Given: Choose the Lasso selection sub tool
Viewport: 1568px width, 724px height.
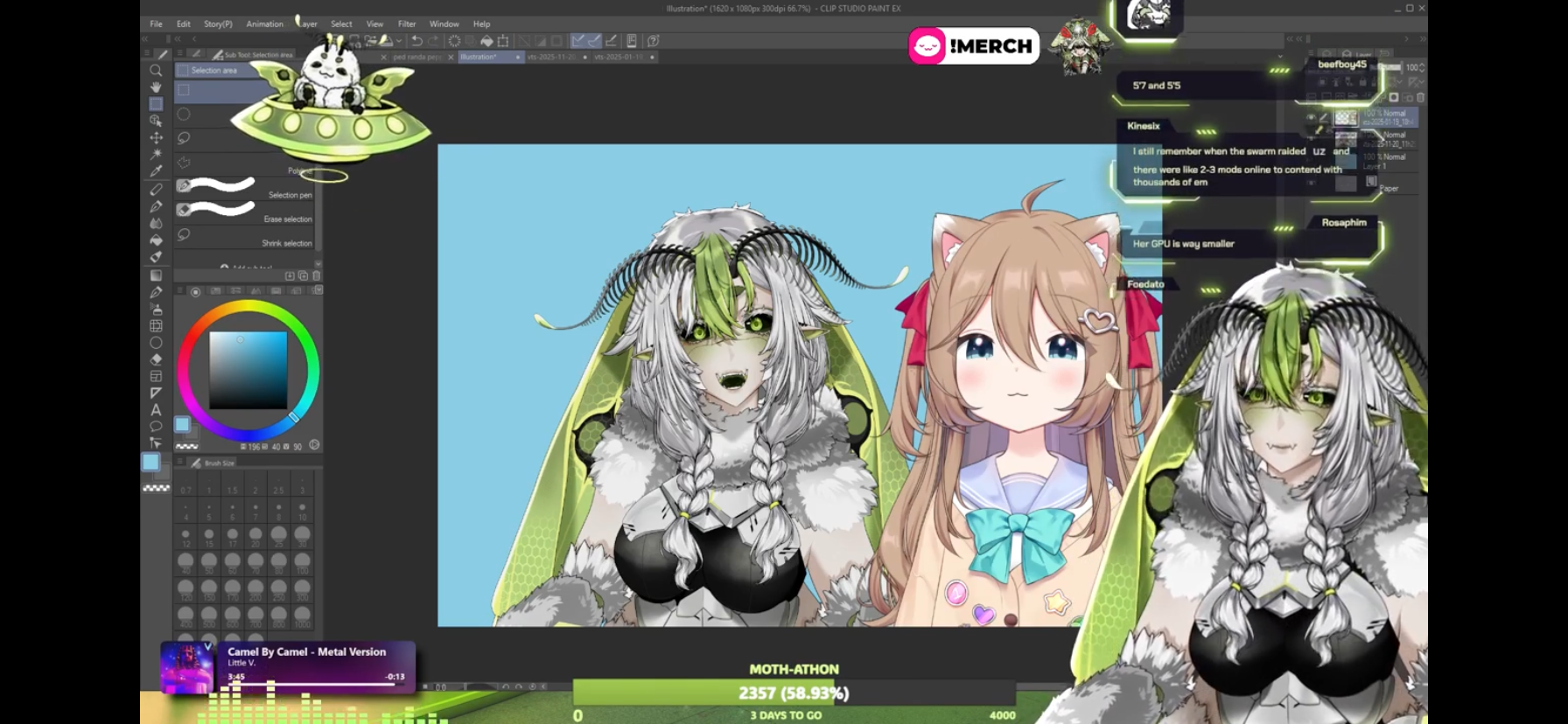Looking at the screenshot, I should pos(245,138).
